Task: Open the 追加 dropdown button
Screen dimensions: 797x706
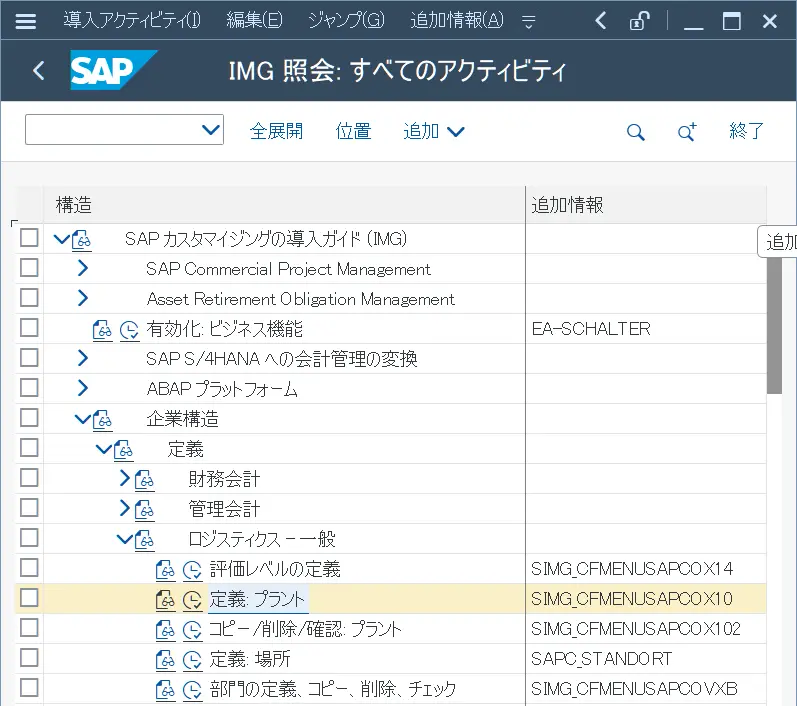Action: click(x=434, y=132)
